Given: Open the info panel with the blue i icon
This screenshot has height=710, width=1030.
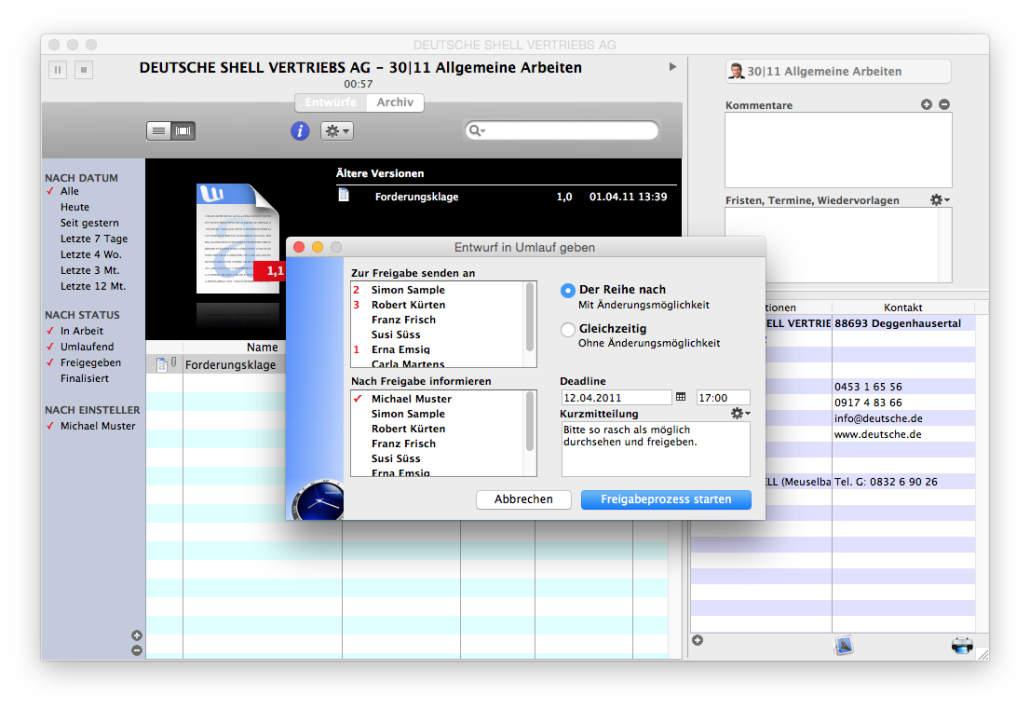Looking at the screenshot, I should coord(299,130).
